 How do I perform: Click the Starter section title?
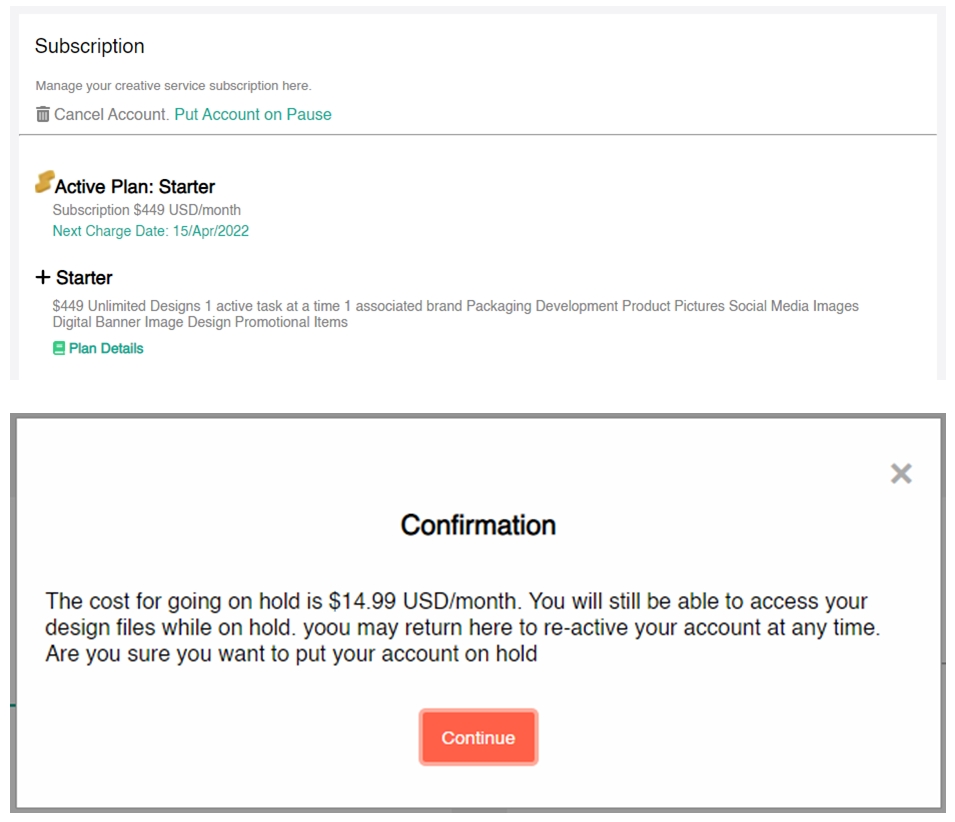tap(84, 278)
